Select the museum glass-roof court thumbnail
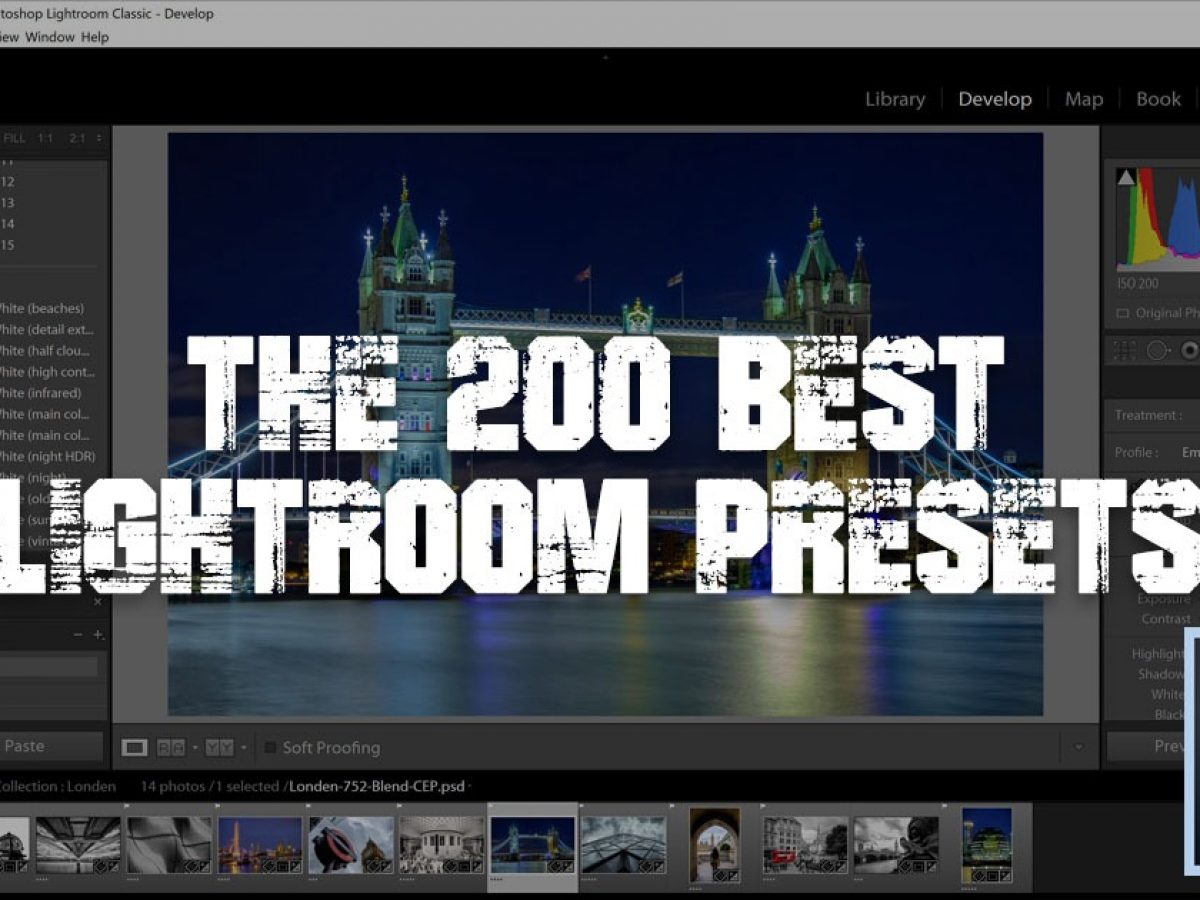 pyautogui.click(x=441, y=845)
